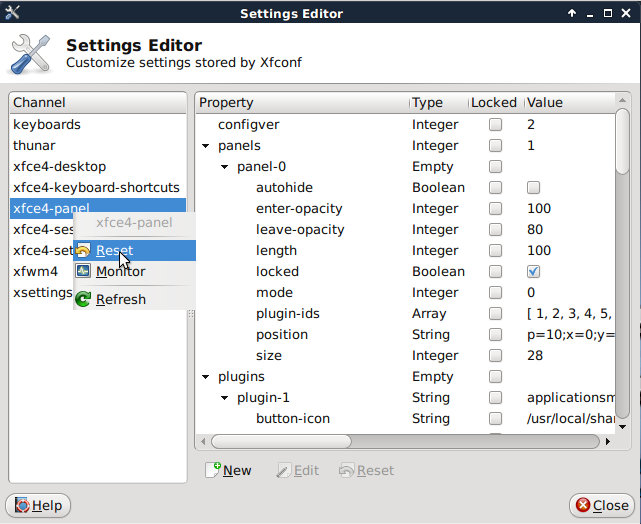Image resolution: width=641 pixels, height=524 pixels.
Task: Click the shade window arrow in title bar
Action: pyautogui.click(x=572, y=13)
